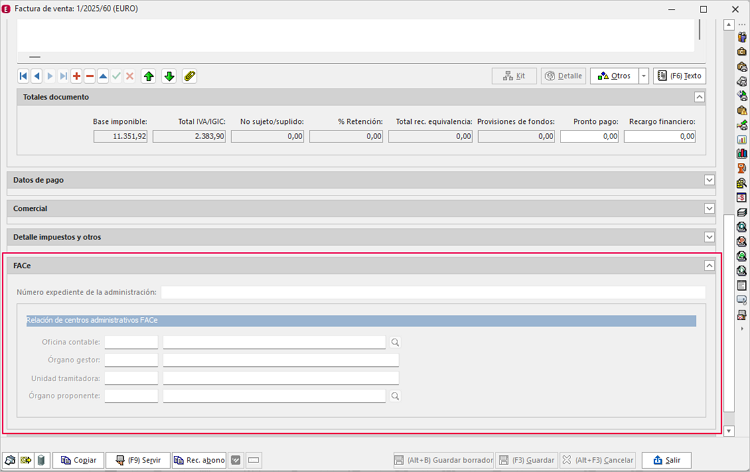Image resolution: width=750 pixels, height=472 pixels.
Task: Open the Otros dropdown arrow
Action: point(644,76)
